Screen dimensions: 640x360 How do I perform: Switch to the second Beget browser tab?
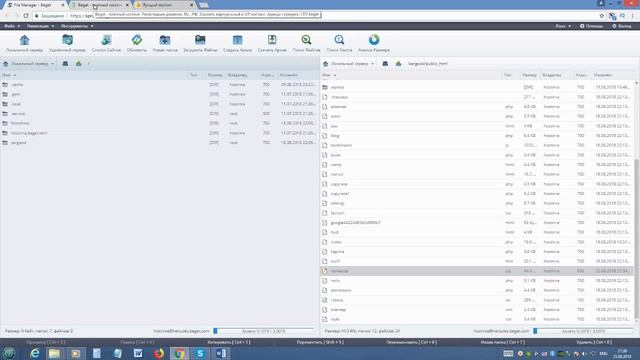[100, 5]
